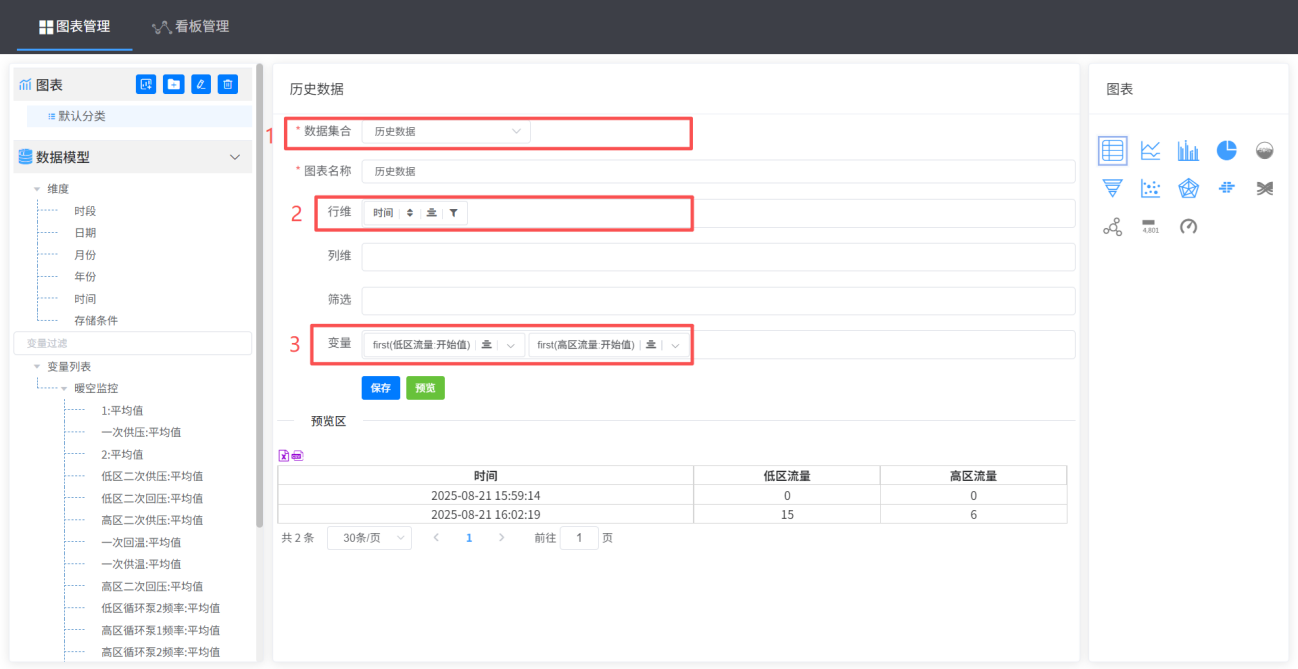
Task: Click the 变量过滤 filter input field
Action: point(132,343)
